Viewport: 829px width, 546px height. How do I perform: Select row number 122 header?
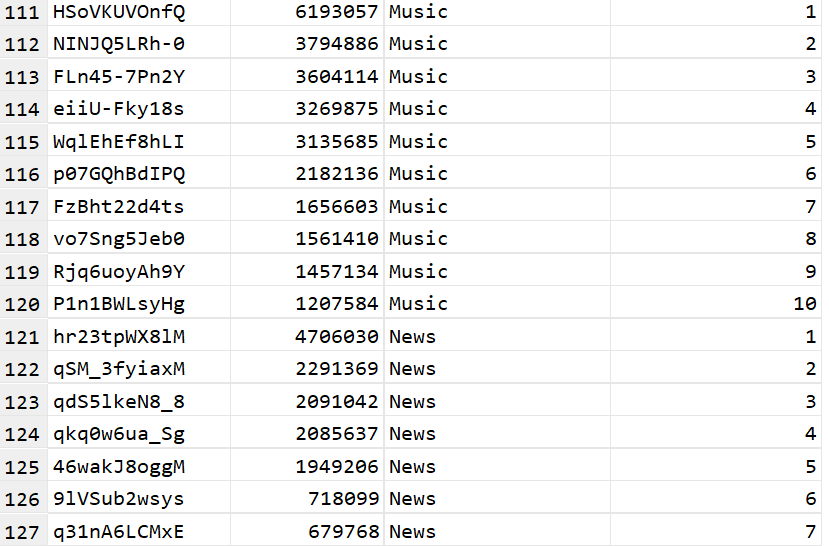click(23, 369)
